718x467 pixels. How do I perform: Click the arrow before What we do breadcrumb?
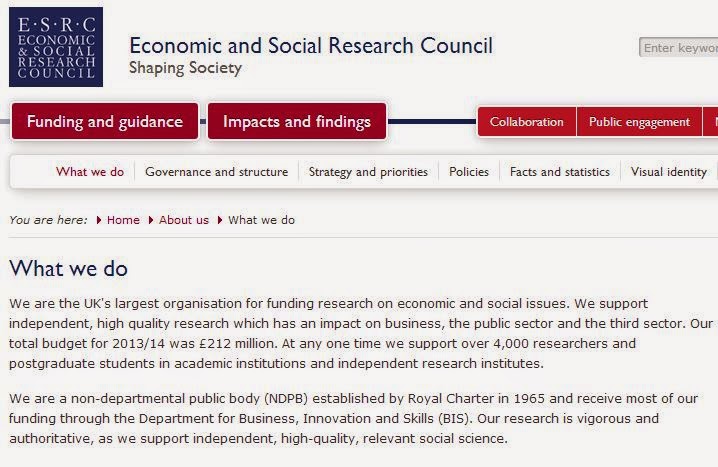[220, 220]
